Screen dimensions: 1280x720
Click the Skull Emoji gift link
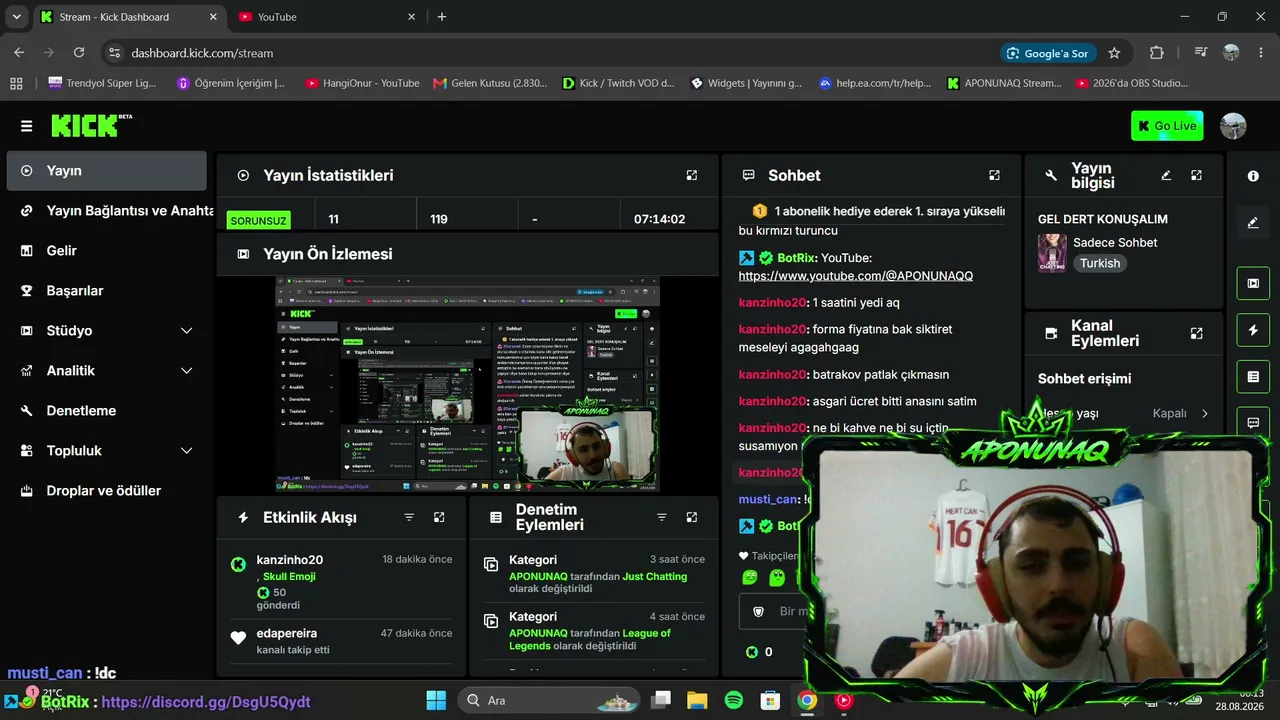click(289, 577)
